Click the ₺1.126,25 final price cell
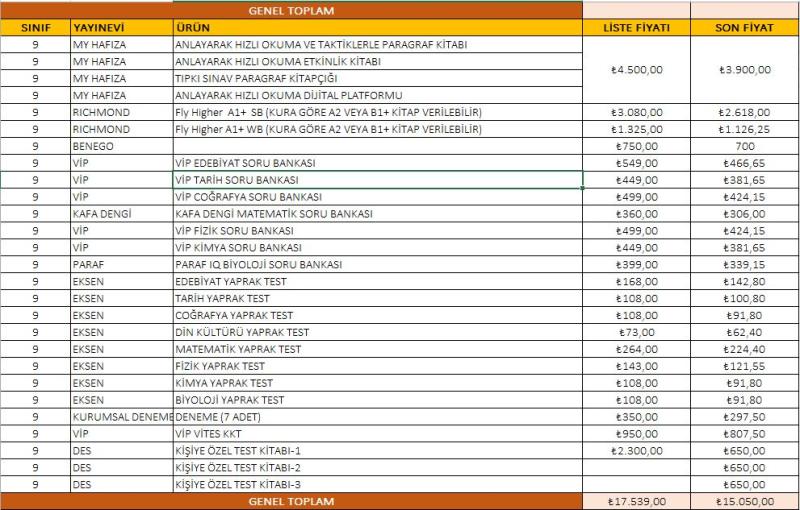 (x=745, y=129)
